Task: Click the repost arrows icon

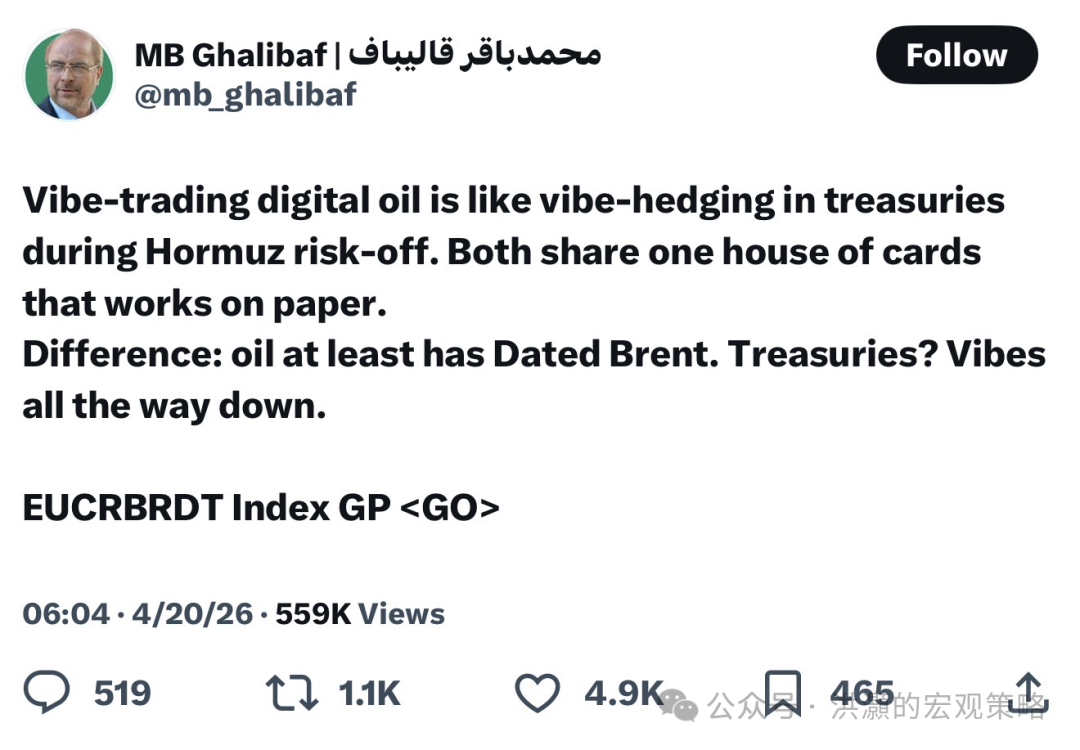Action: (292, 692)
